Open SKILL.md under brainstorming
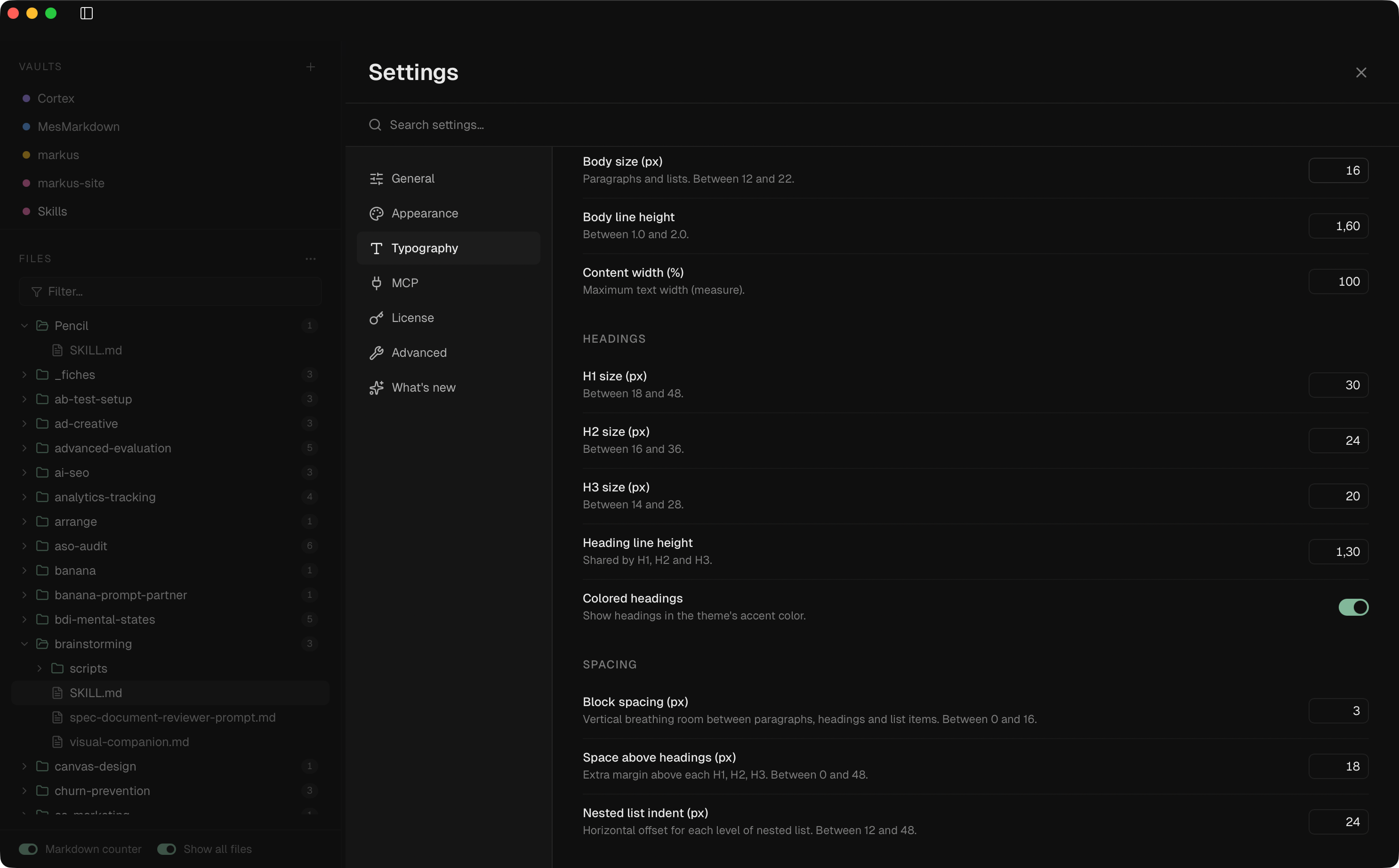The height and width of the screenshot is (868, 1399). (x=170, y=693)
